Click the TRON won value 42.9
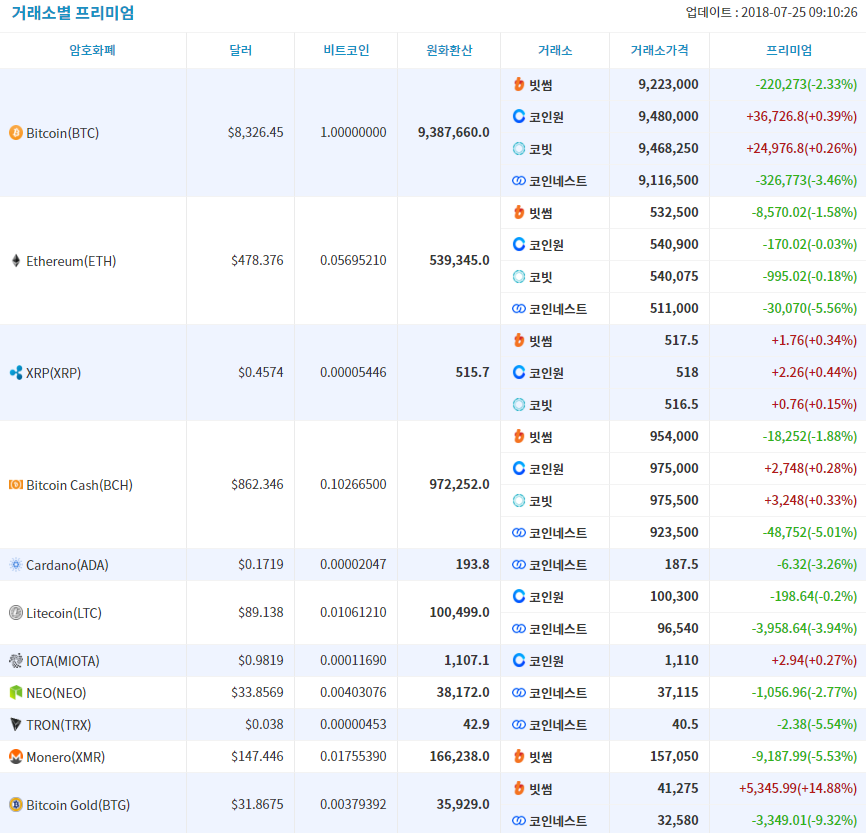This screenshot has height=833, width=866. [476, 724]
